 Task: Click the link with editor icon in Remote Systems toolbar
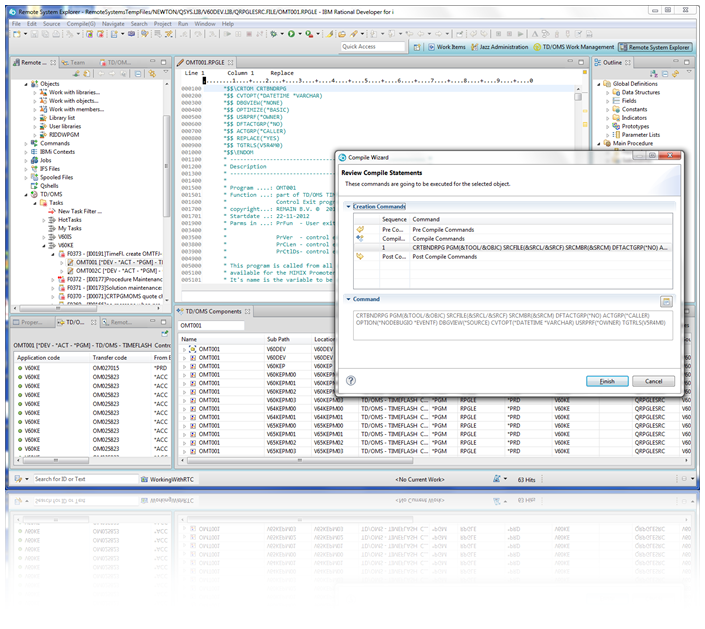152,74
